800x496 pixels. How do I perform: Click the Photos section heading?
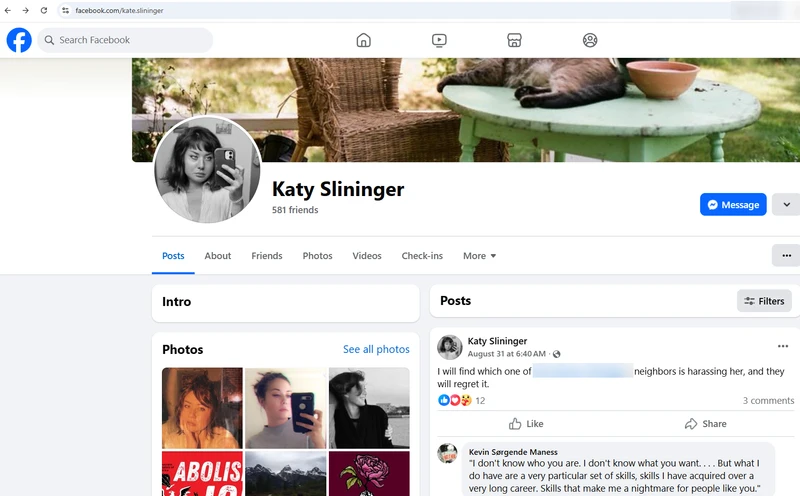(x=183, y=350)
